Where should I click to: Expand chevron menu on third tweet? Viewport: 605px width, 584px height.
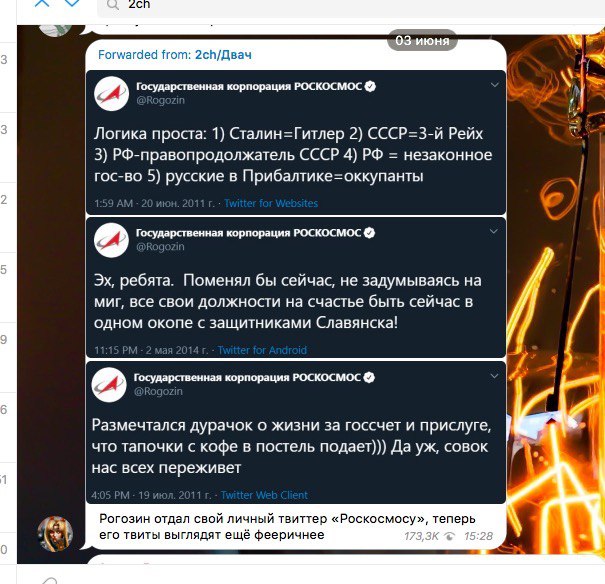(x=494, y=376)
